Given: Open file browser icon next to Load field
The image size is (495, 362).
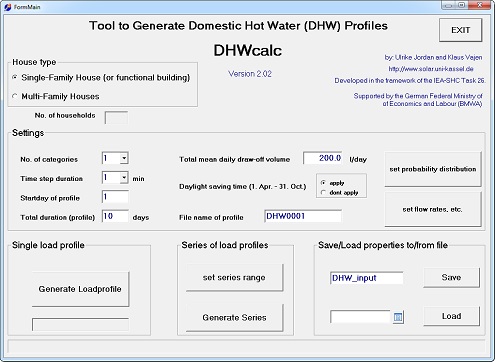Looking at the screenshot, I should coord(398,317).
